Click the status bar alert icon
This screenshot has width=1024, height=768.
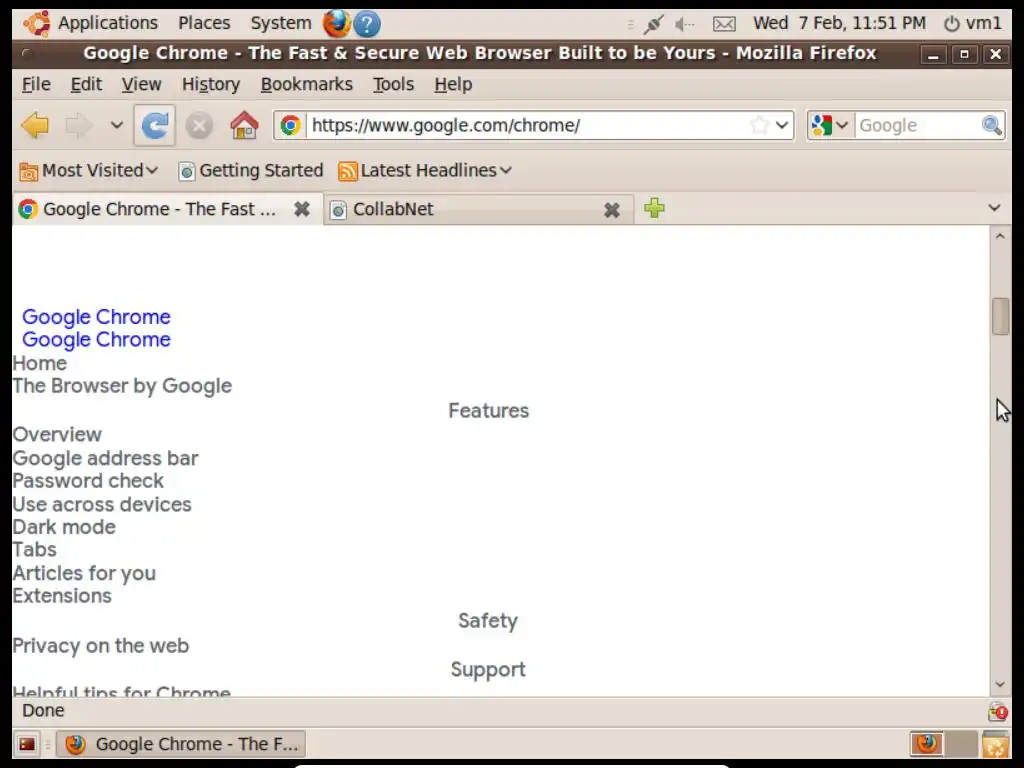click(998, 711)
